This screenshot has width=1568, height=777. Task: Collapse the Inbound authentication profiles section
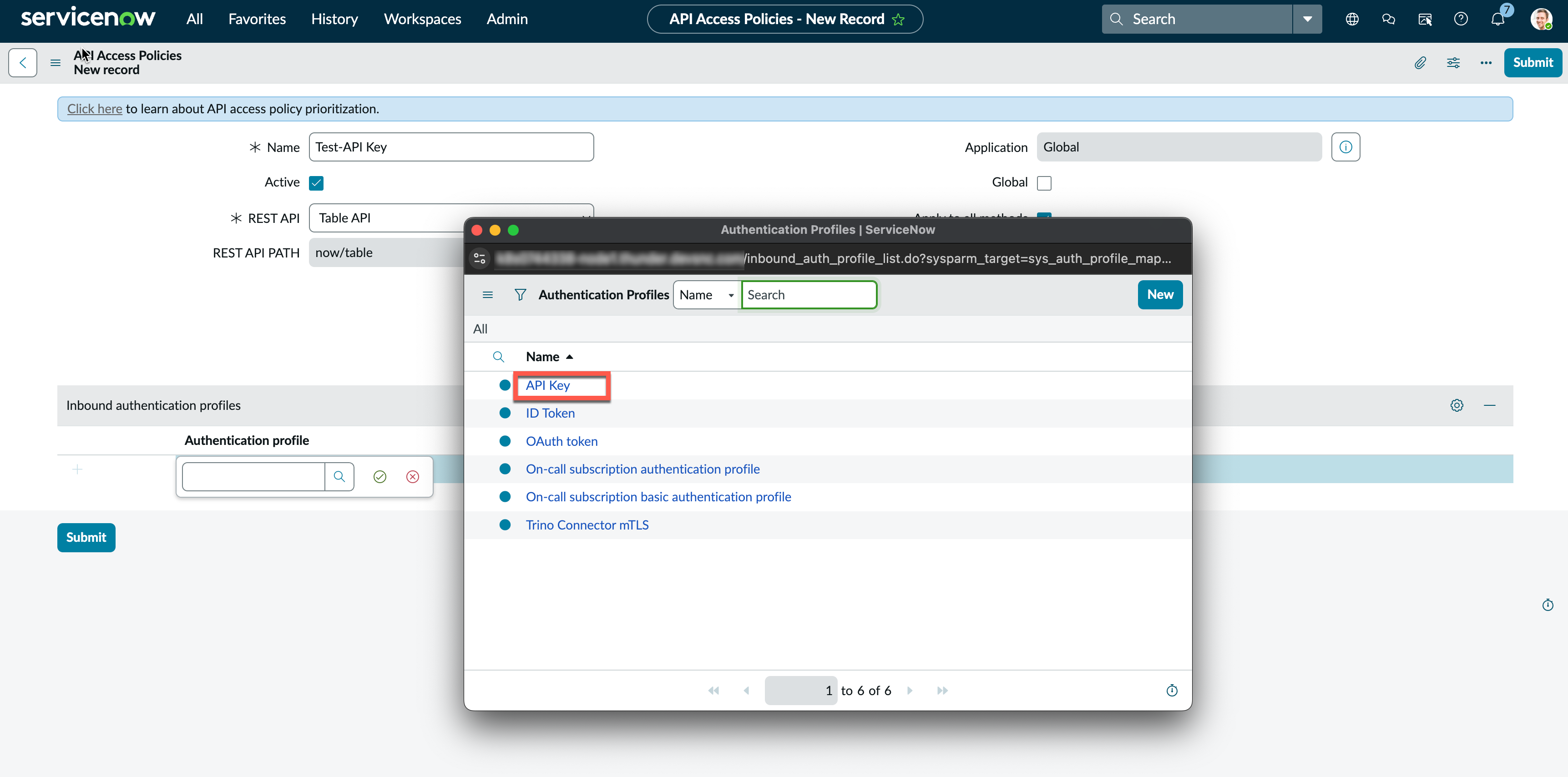(1489, 405)
